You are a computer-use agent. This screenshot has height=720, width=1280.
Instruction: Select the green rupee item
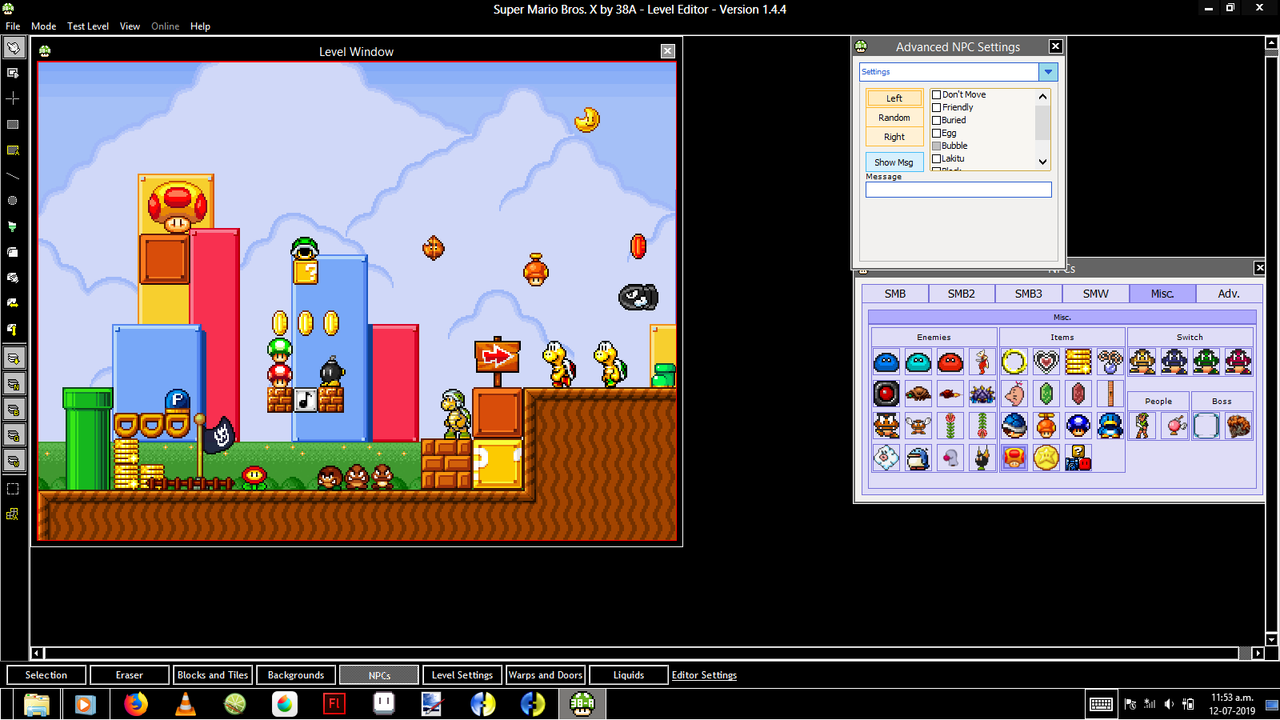coord(1046,393)
